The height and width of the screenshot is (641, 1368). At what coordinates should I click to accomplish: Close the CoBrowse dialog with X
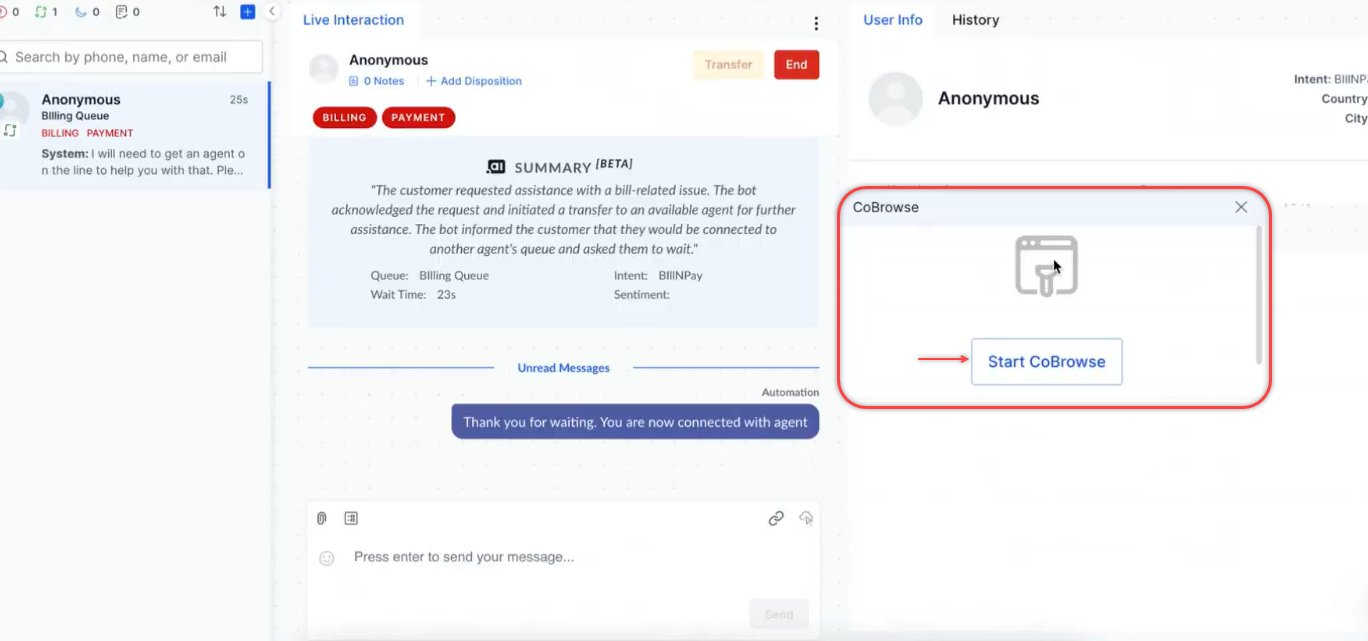pyautogui.click(x=1241, y=207)
